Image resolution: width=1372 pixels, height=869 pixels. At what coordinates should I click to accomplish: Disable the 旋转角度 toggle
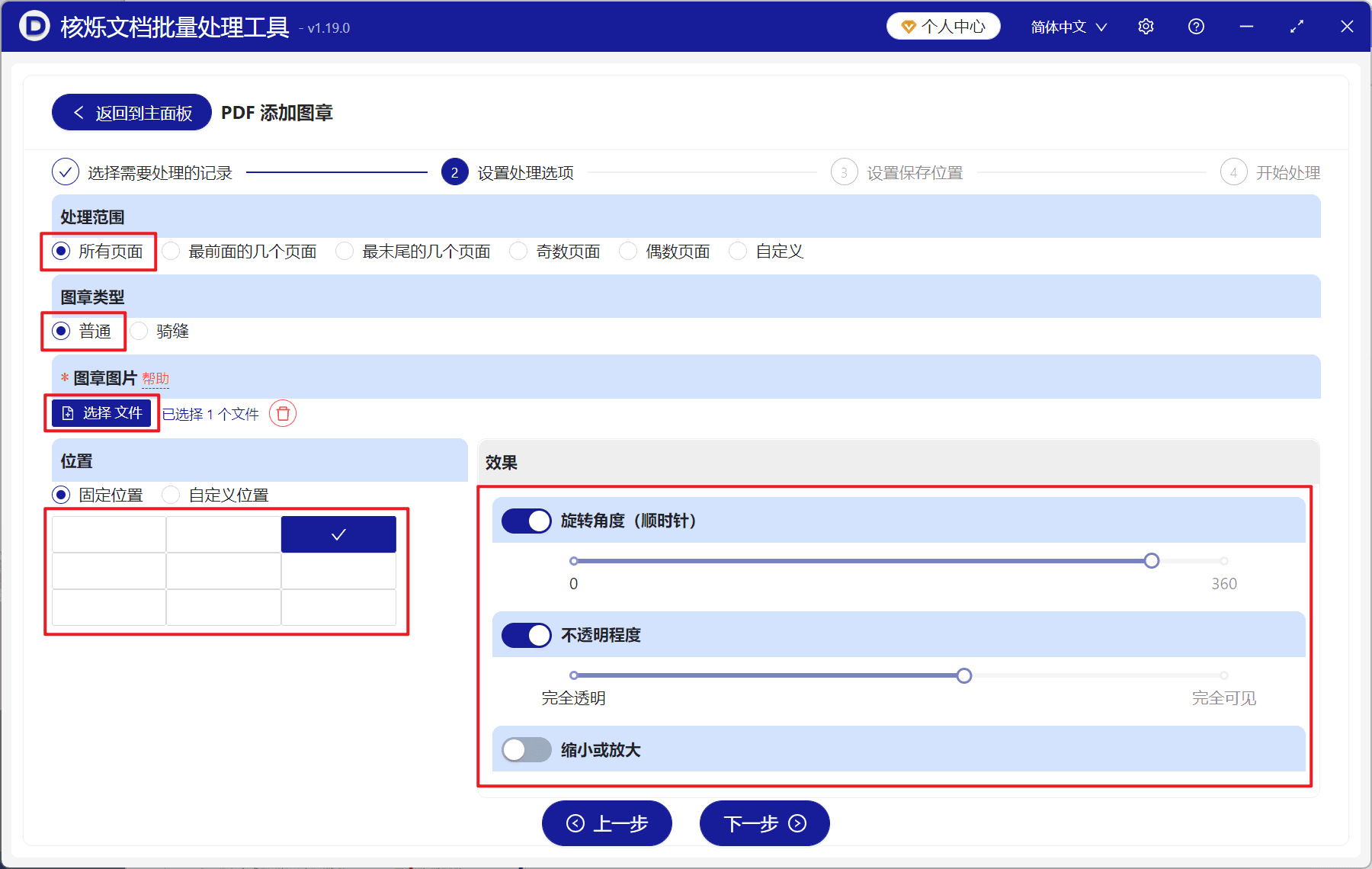(x=525, y=521)
